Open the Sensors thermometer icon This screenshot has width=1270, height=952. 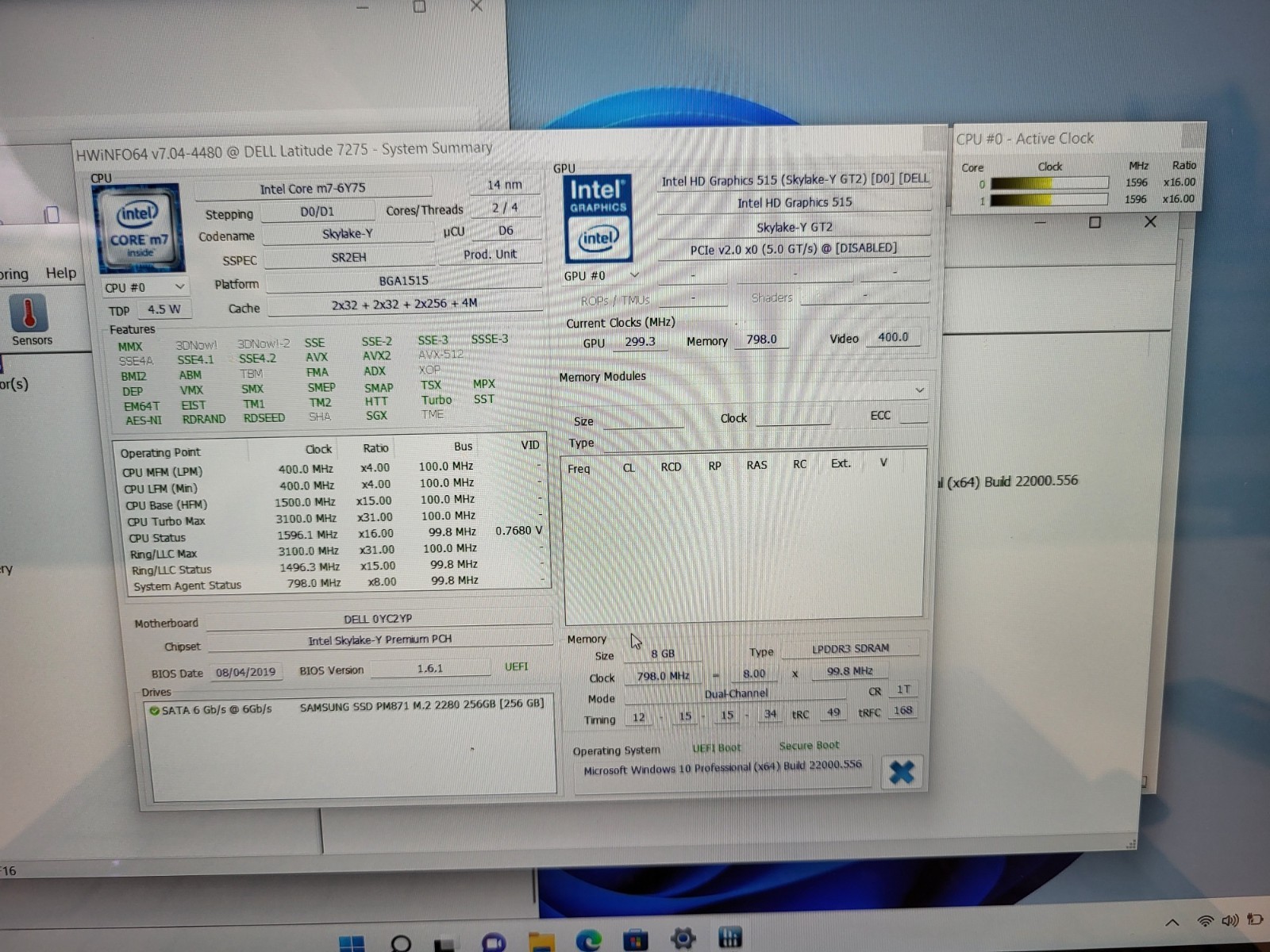coord(29,313)
